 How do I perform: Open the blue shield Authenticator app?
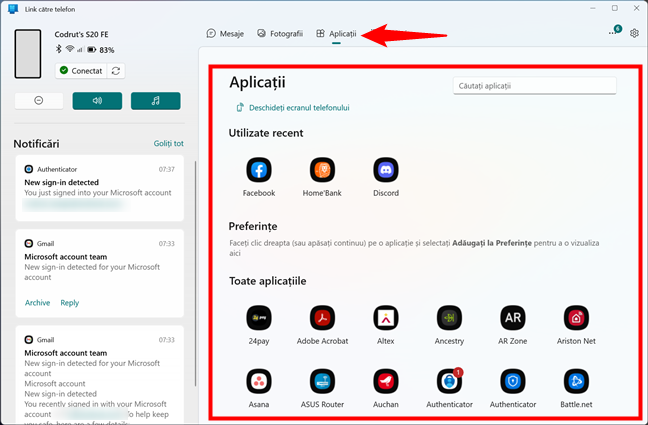tap(513, 381)
